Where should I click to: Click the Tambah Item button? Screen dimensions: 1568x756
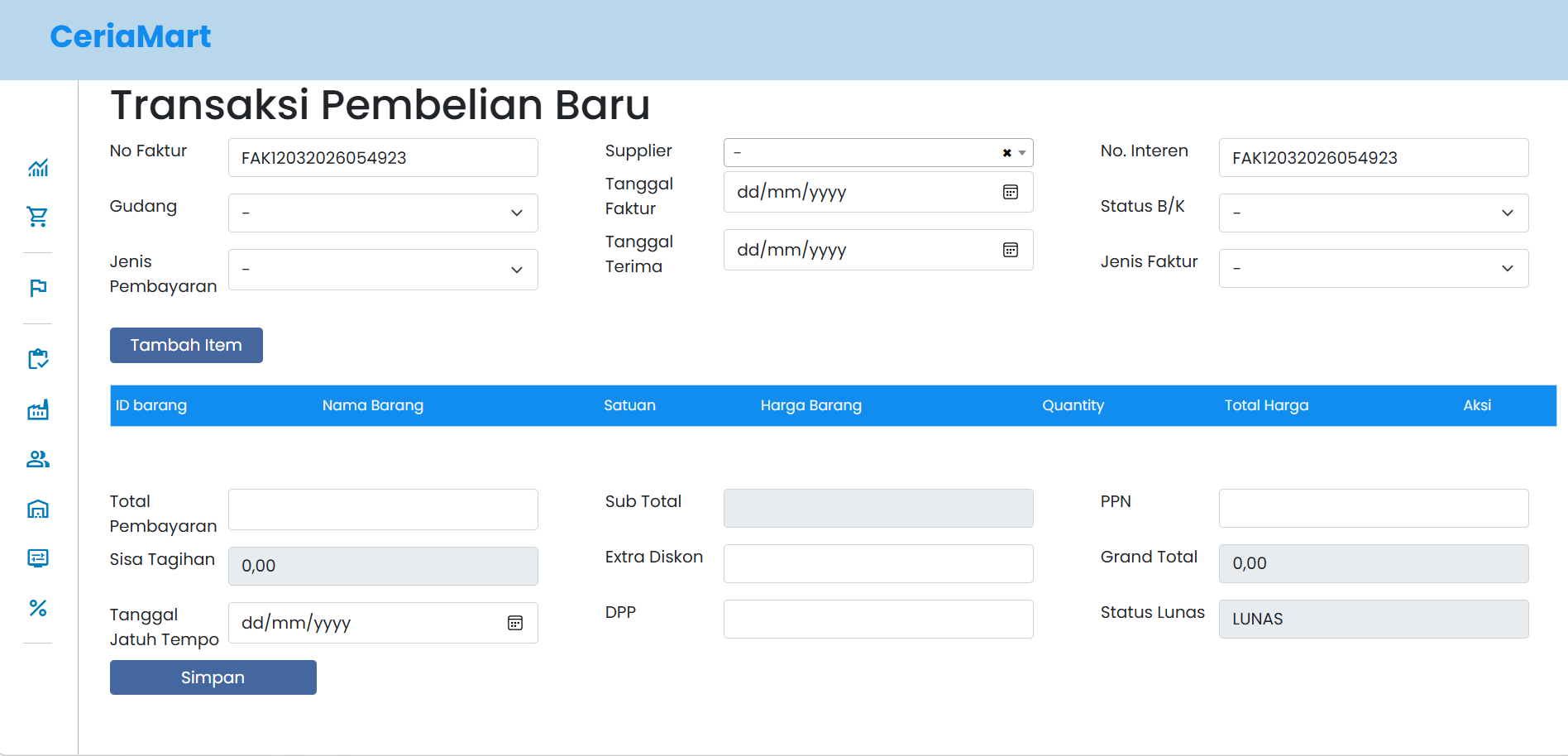(x=186, y=345)
